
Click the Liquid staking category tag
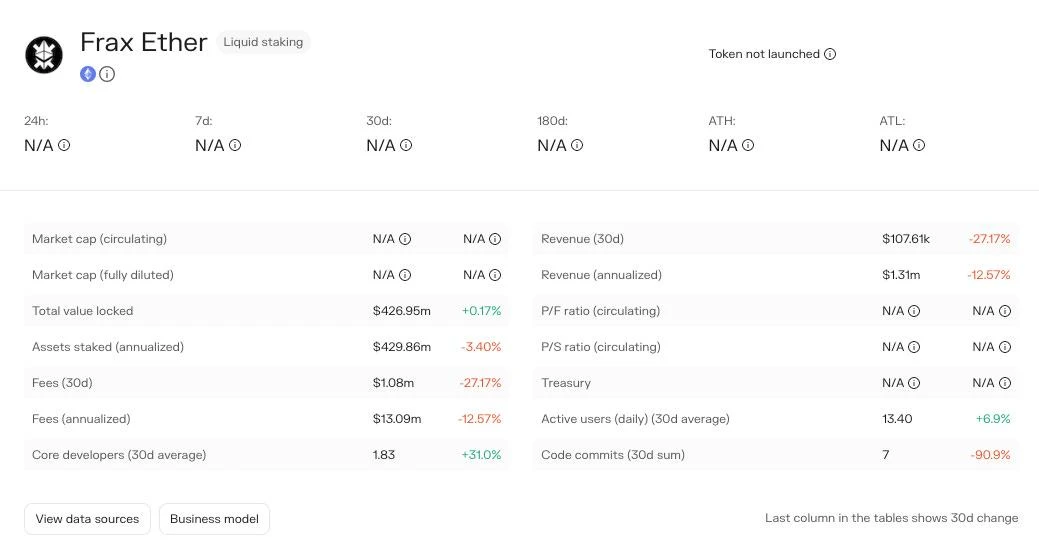pyautogui.click(x=263, y=42)
